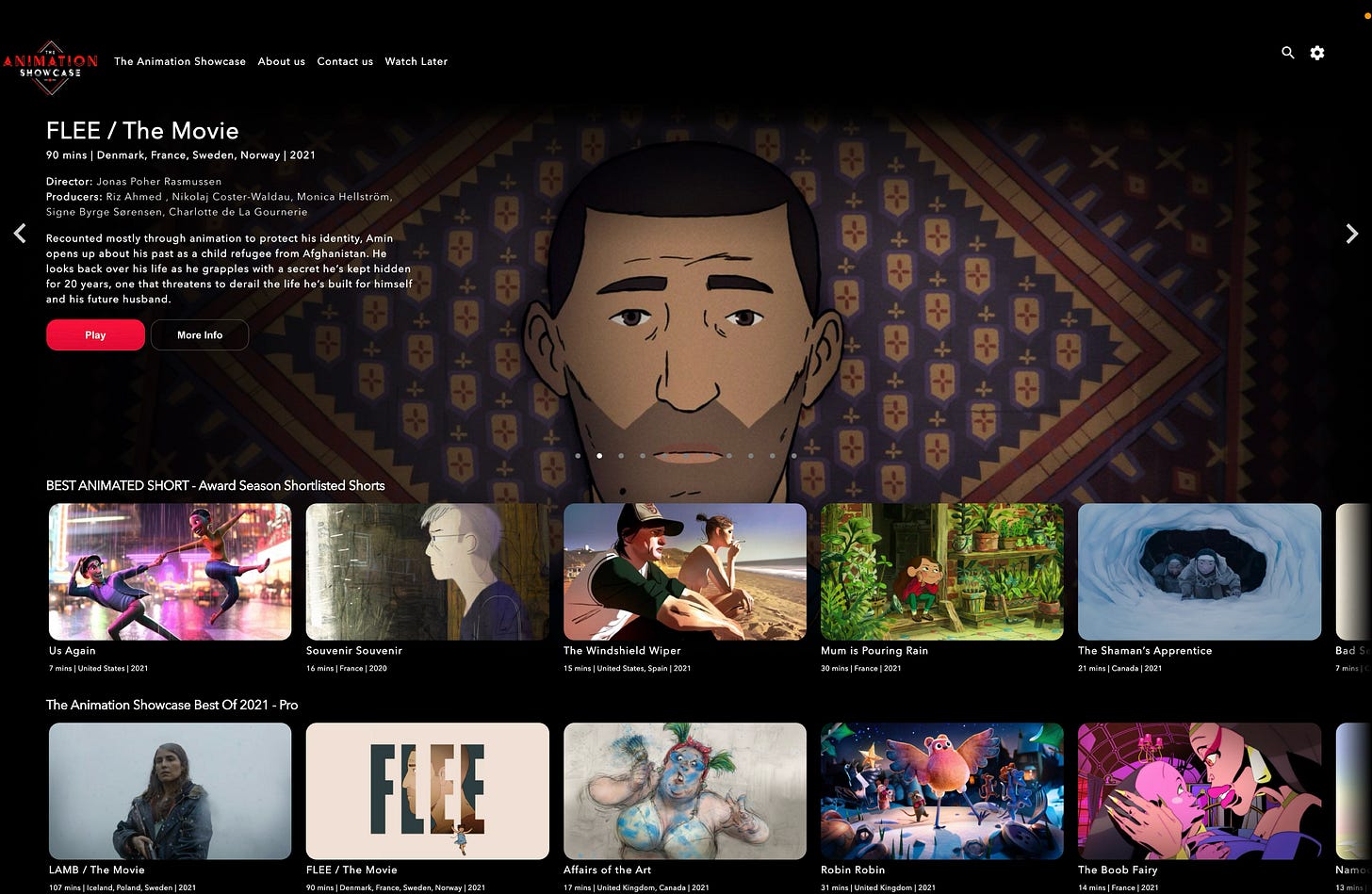Image resolution: width=1372 pixels, height=894 pixels.
Task: Click the 'Souvenir Souvenir' title text
Action: point(354,651)
